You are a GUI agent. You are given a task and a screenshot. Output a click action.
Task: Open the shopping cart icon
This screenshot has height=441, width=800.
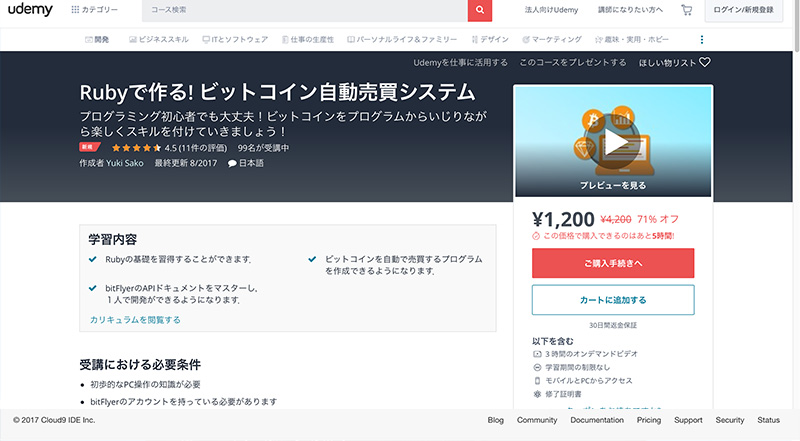click(x=687, y=10)
